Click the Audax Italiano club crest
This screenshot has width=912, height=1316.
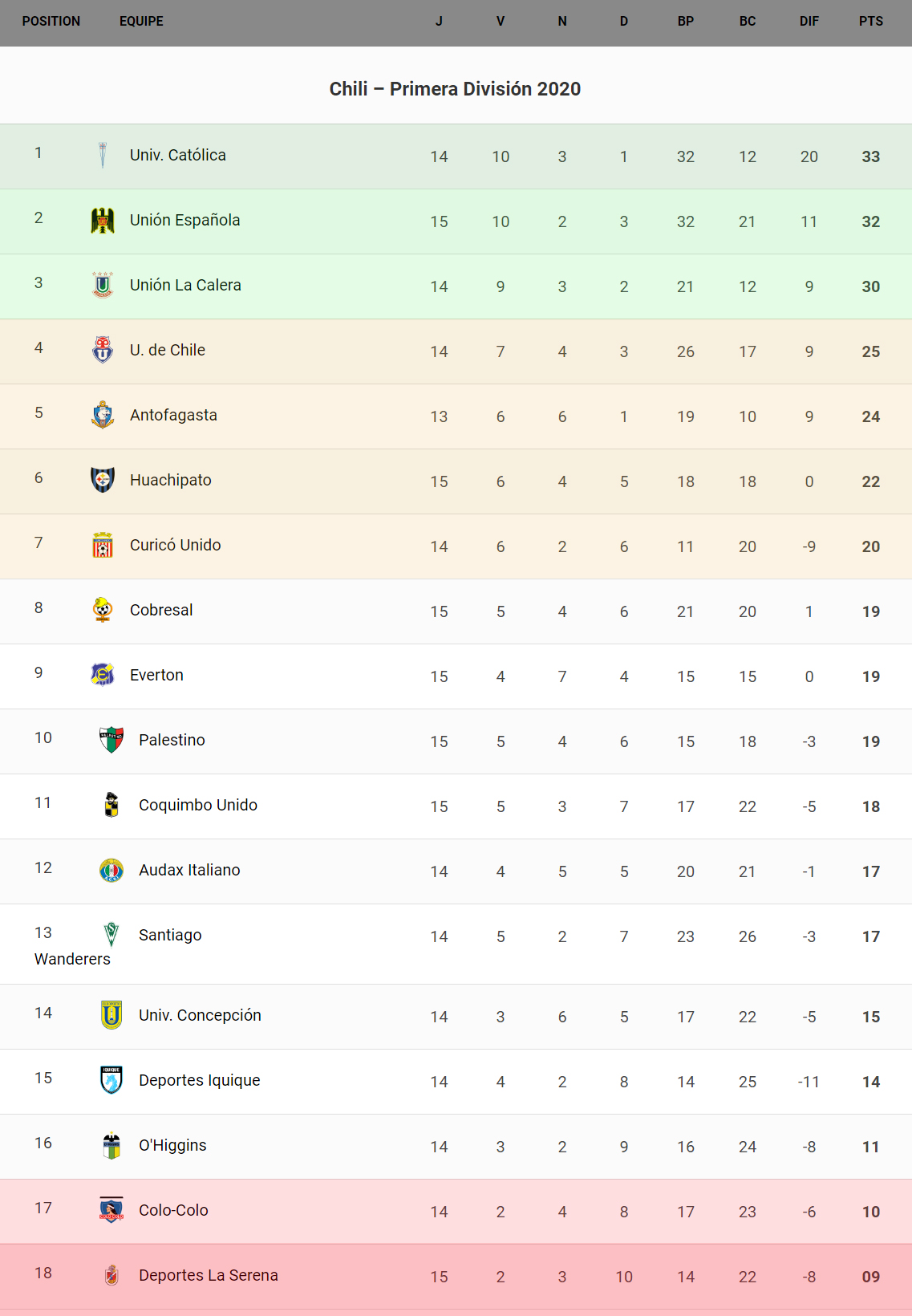[x=111, y=870]
